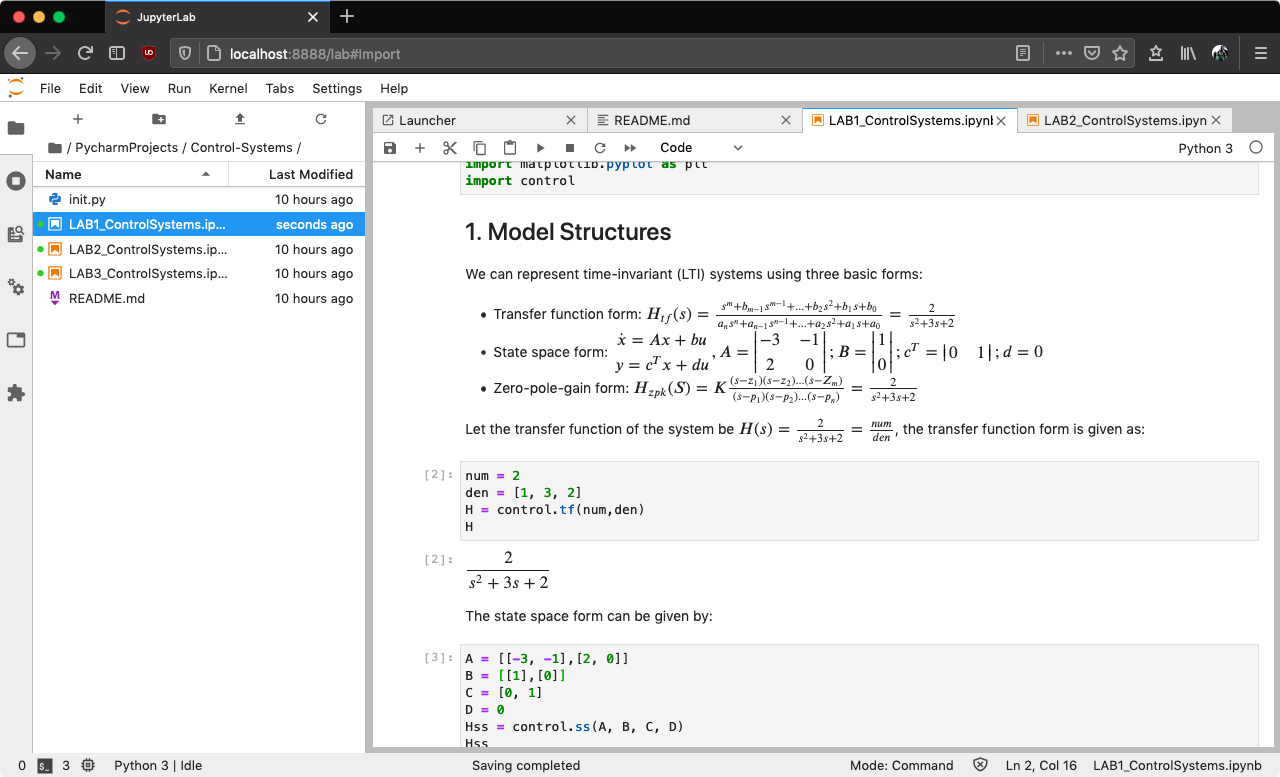
Task: Open the extension manager in the sidebar
Action: pyautogui.click(x=16, y=393)
